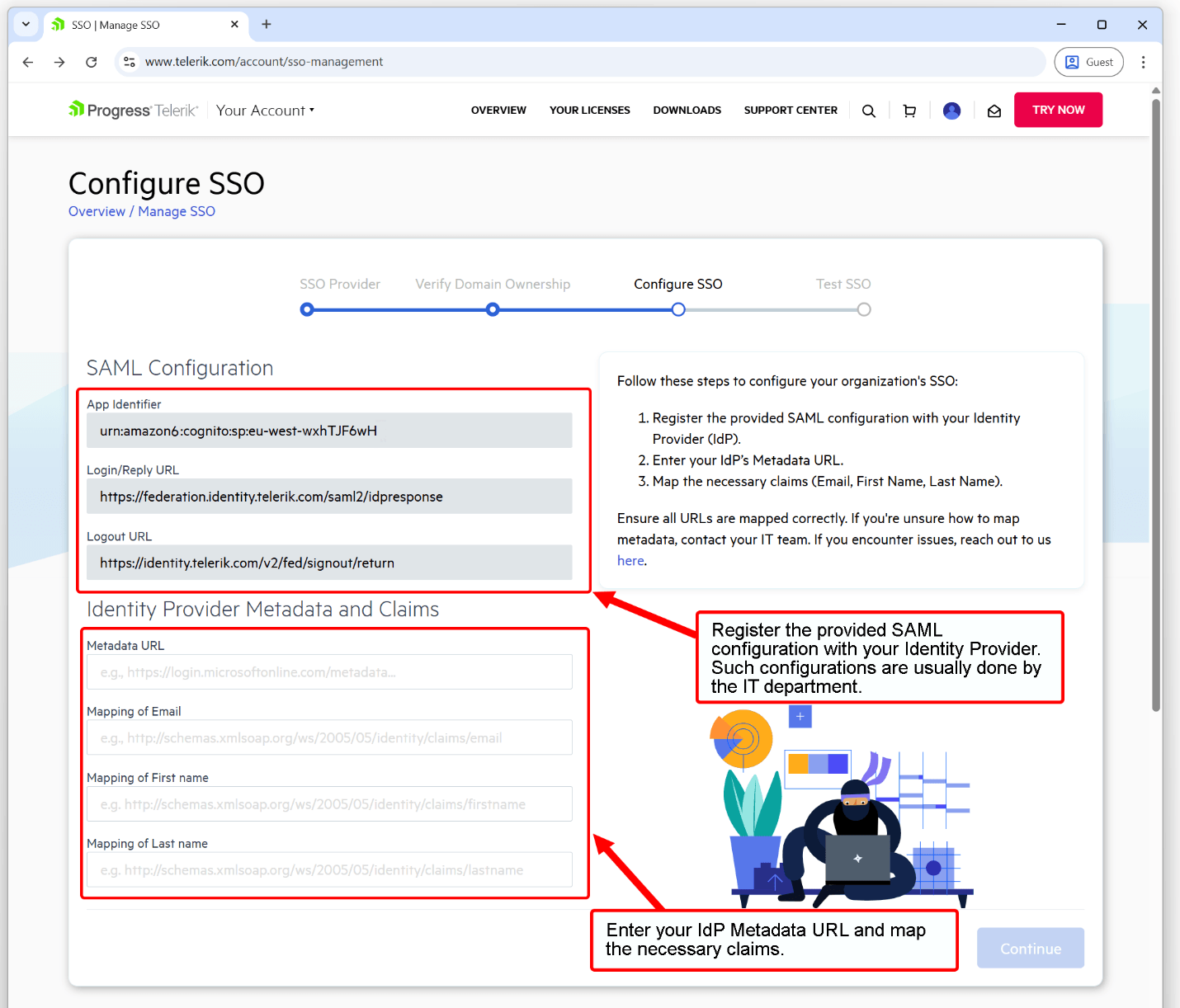Click the 'here' support link
This screenshot has width=1180, height=1008.
point(630,561)
